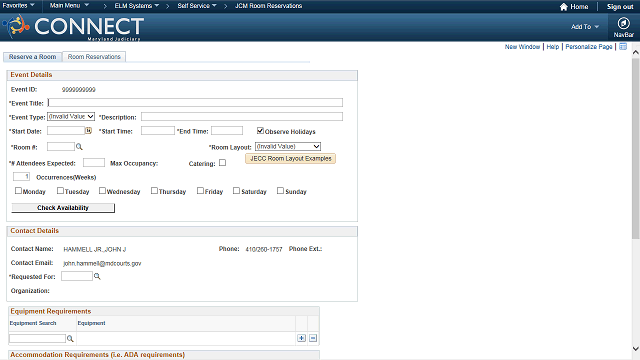Open the page settings grid icon
Screen dimensions: 640x360
623,47
